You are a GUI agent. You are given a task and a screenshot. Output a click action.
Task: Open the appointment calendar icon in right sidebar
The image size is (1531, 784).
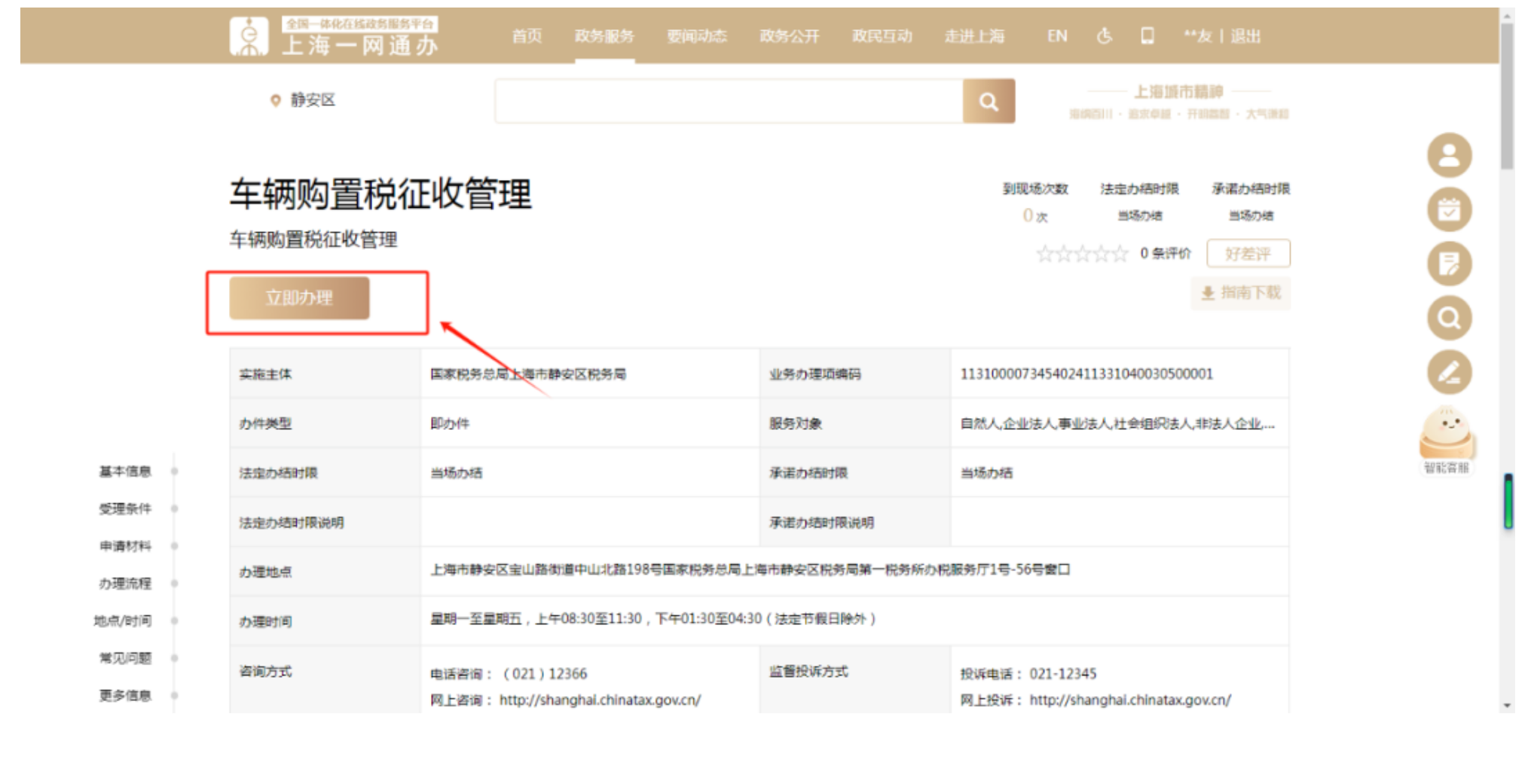1448,209
